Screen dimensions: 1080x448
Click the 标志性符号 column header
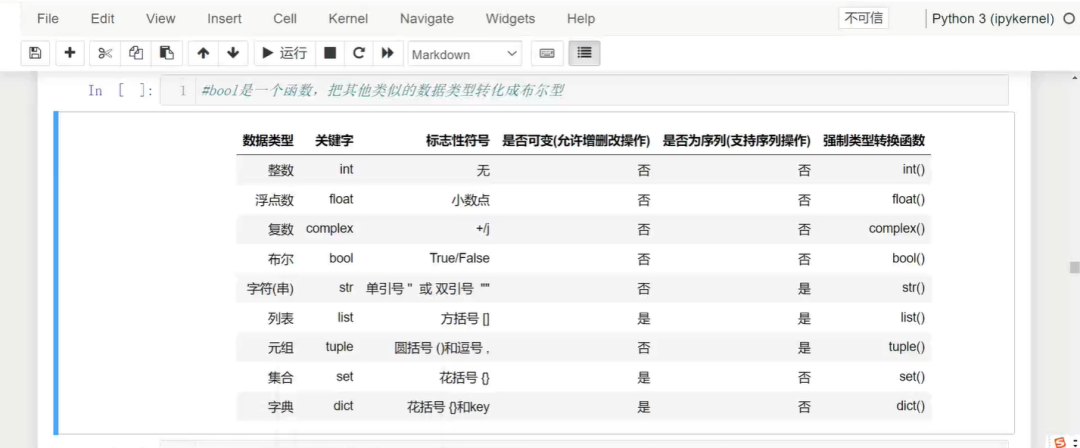pyautogui.click(x=457, y=141)
